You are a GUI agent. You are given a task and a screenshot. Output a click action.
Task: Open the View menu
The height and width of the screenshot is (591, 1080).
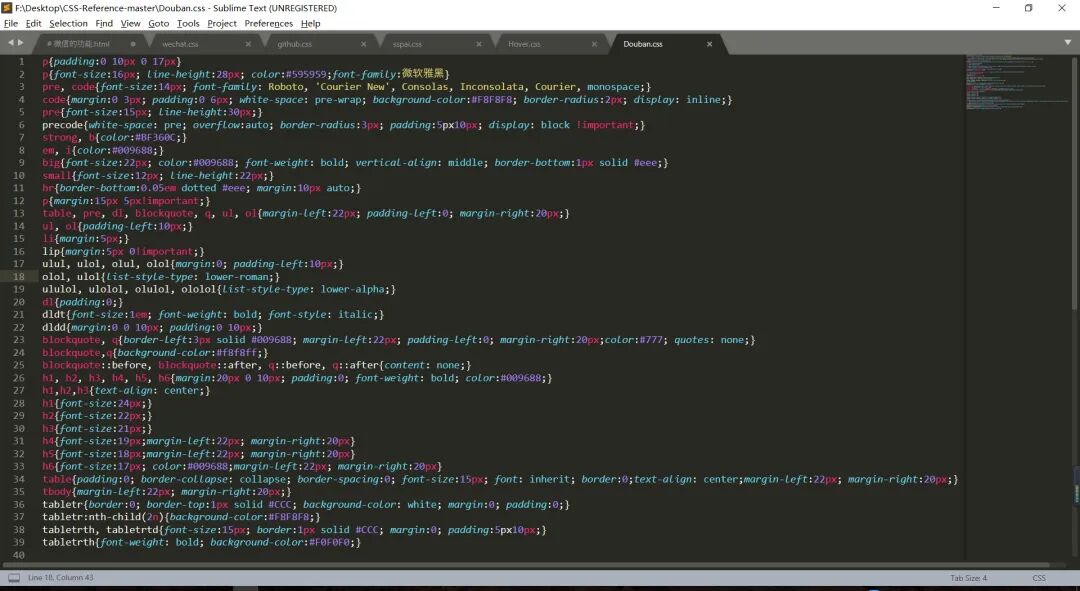pyautogui.click(x=130, y=23)
